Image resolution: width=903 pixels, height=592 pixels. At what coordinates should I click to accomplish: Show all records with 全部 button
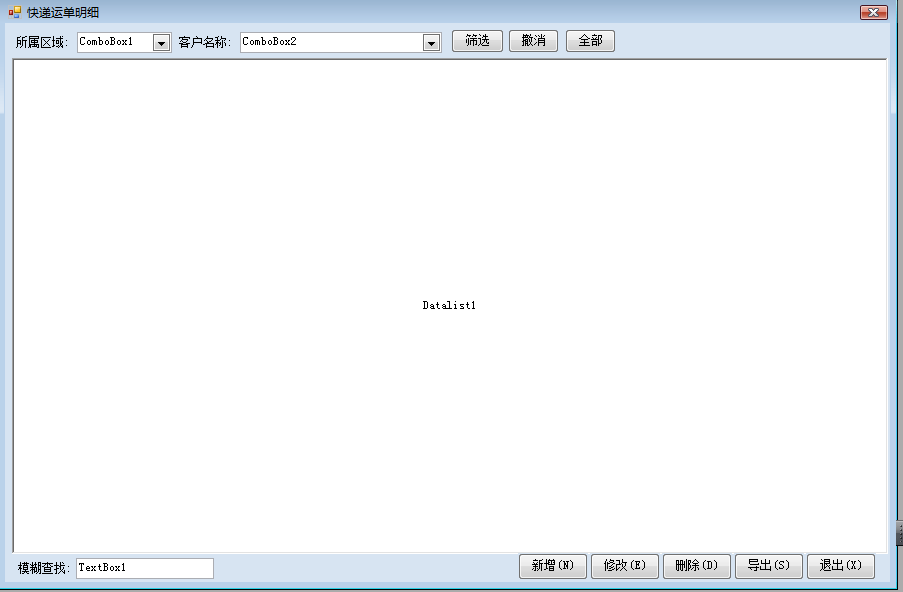click(590, 41)
